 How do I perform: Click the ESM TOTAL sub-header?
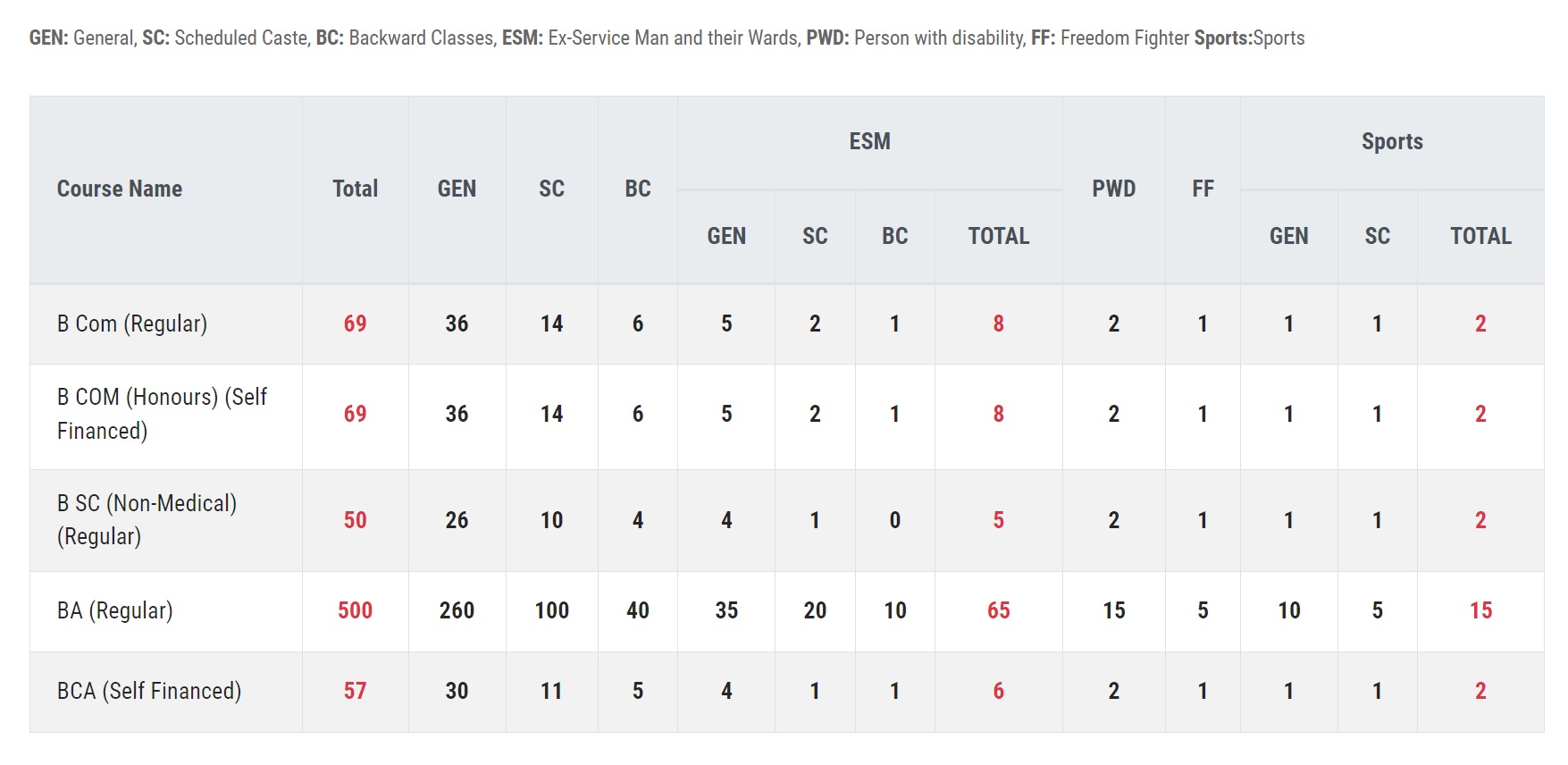pyautogui.click(x=999, y=236)
